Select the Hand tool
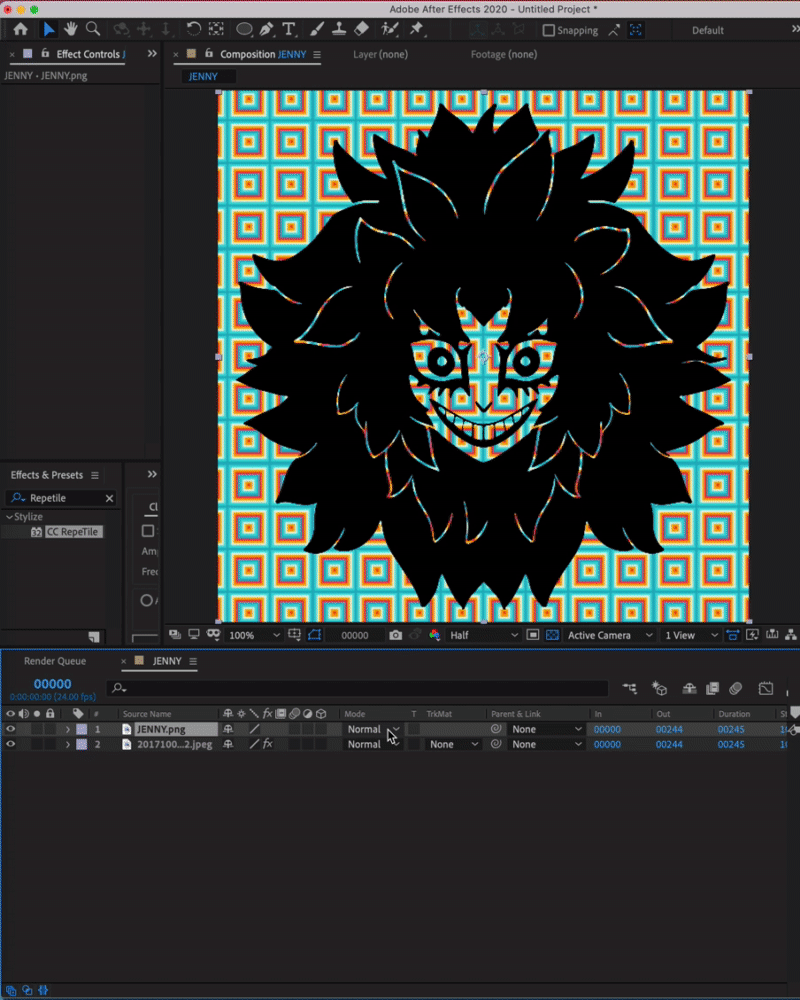This screenshot has width=800, height=1000. pyautogui.click(x=70, y=29)
